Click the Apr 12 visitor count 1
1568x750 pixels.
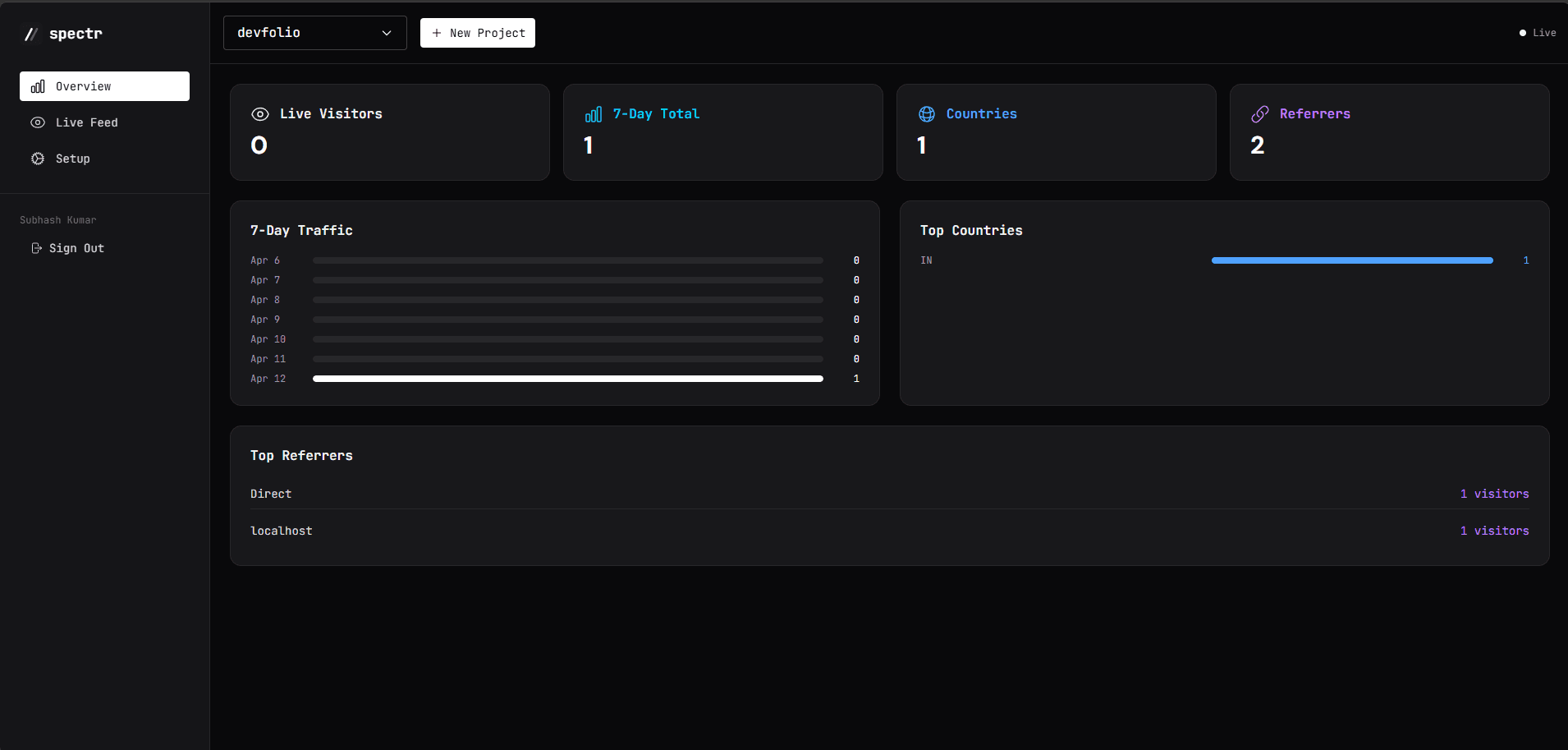tap(856, 379)
